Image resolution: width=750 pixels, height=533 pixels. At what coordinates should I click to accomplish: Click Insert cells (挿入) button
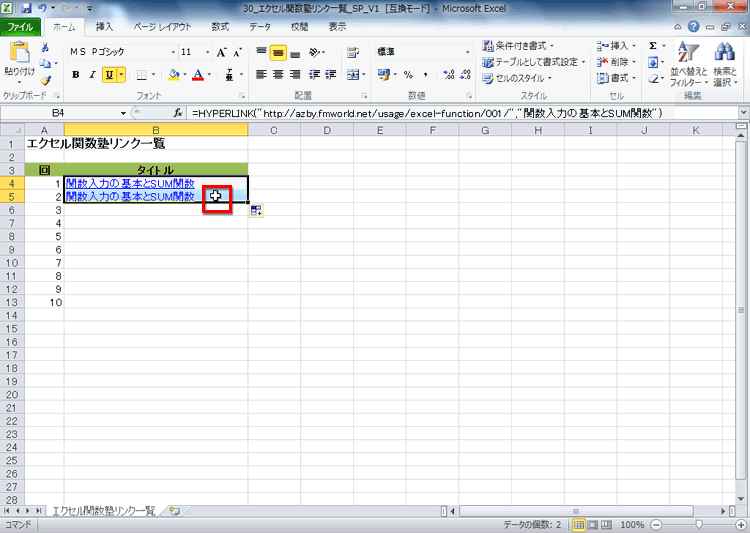tap(617, 46)
